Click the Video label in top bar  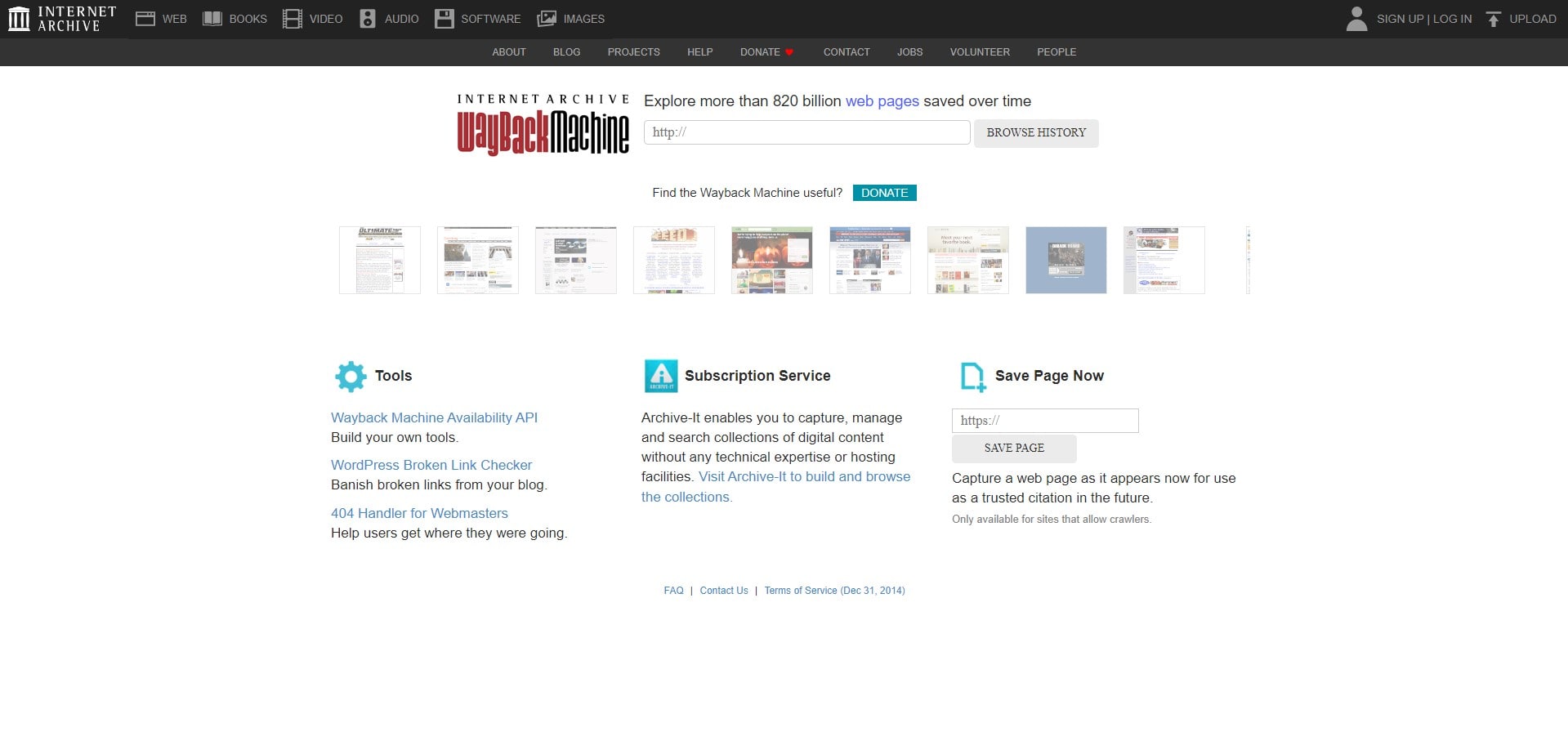[326, 19]
